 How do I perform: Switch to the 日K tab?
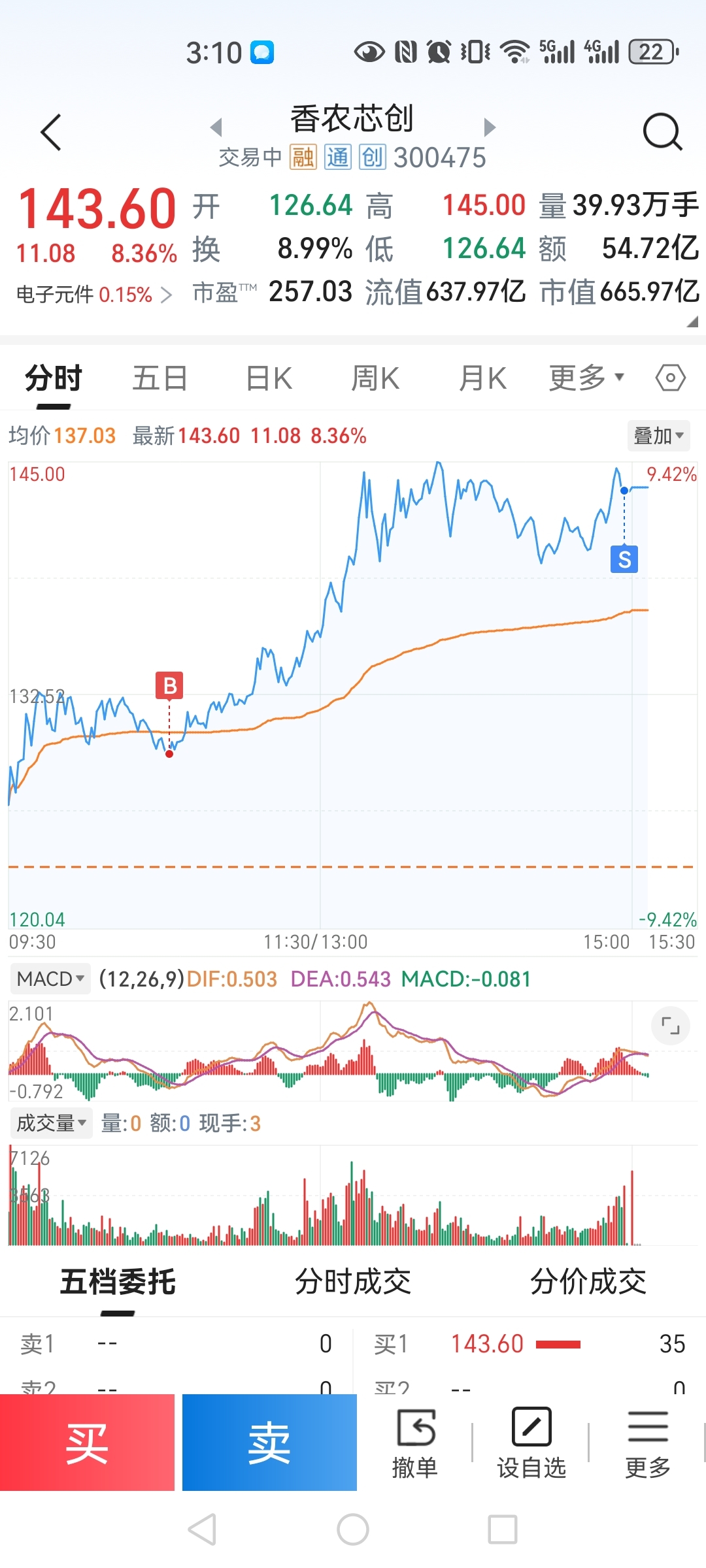coord(269,378)
